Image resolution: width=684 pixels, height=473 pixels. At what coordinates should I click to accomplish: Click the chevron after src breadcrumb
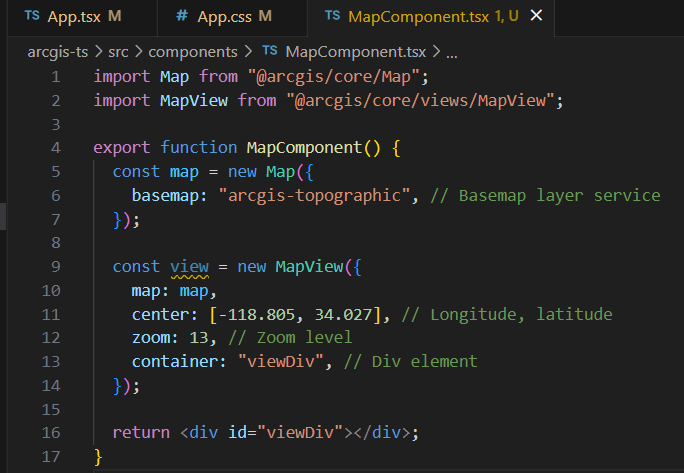tap(139, 52)
